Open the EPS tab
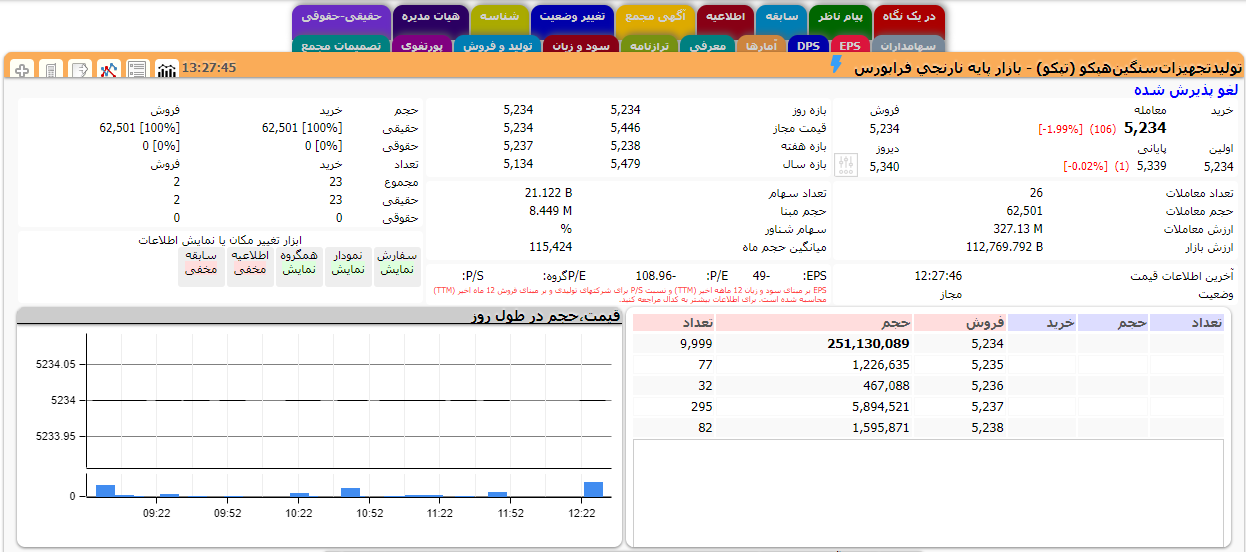1246x552 pixels. [849, 45]
